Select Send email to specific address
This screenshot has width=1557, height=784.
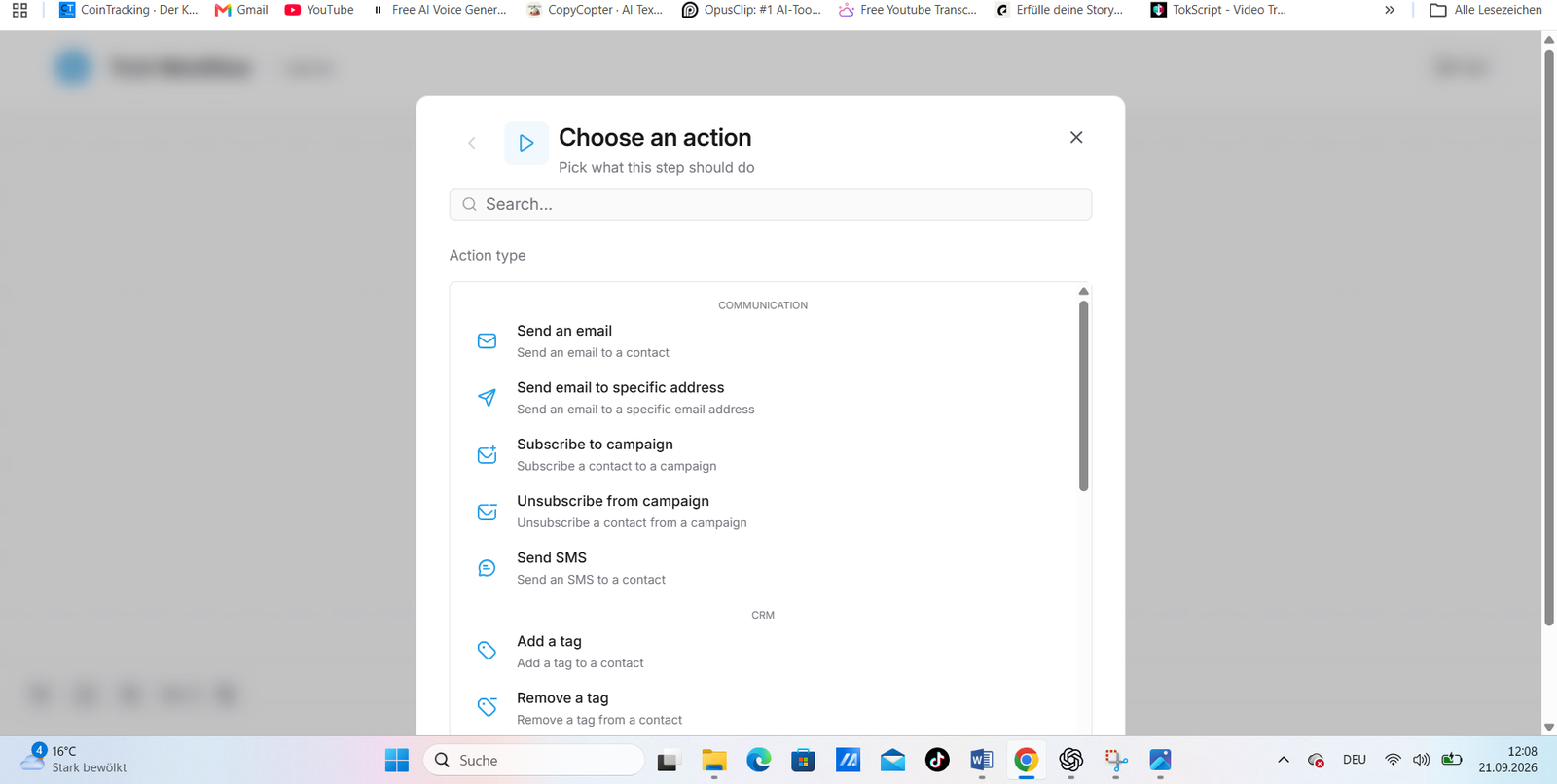click(x=764, y=398)
